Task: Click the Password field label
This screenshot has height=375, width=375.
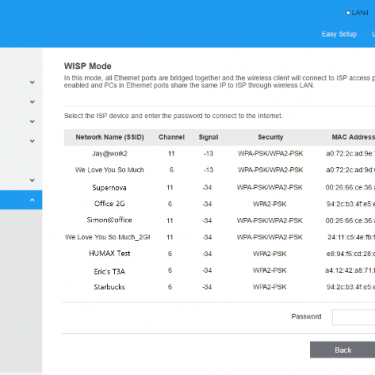Action: point(306,317)
